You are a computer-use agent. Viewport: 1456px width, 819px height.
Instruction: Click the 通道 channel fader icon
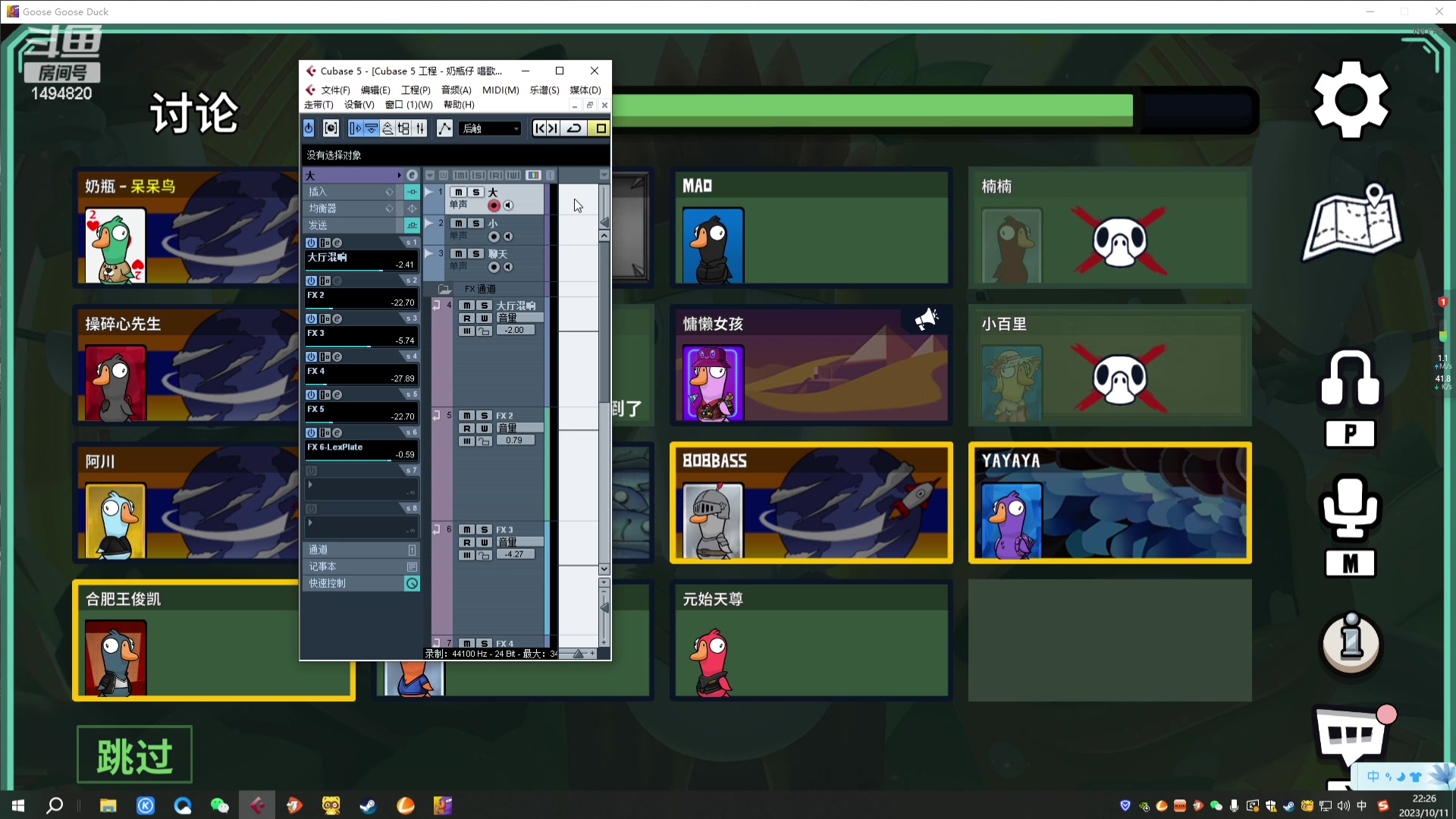click(x=412, y=550)
